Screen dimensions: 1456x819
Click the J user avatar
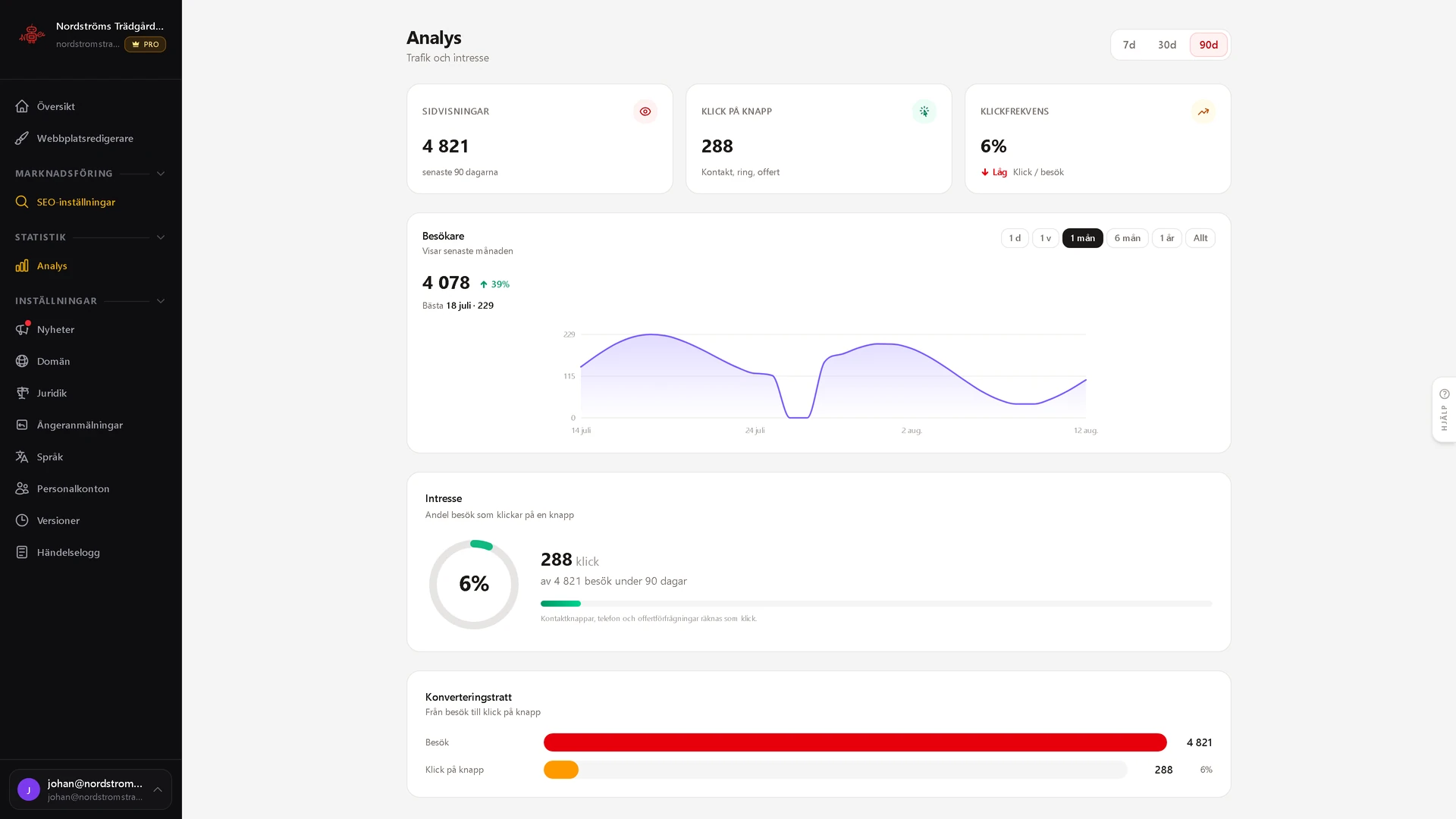coord(29,789)
